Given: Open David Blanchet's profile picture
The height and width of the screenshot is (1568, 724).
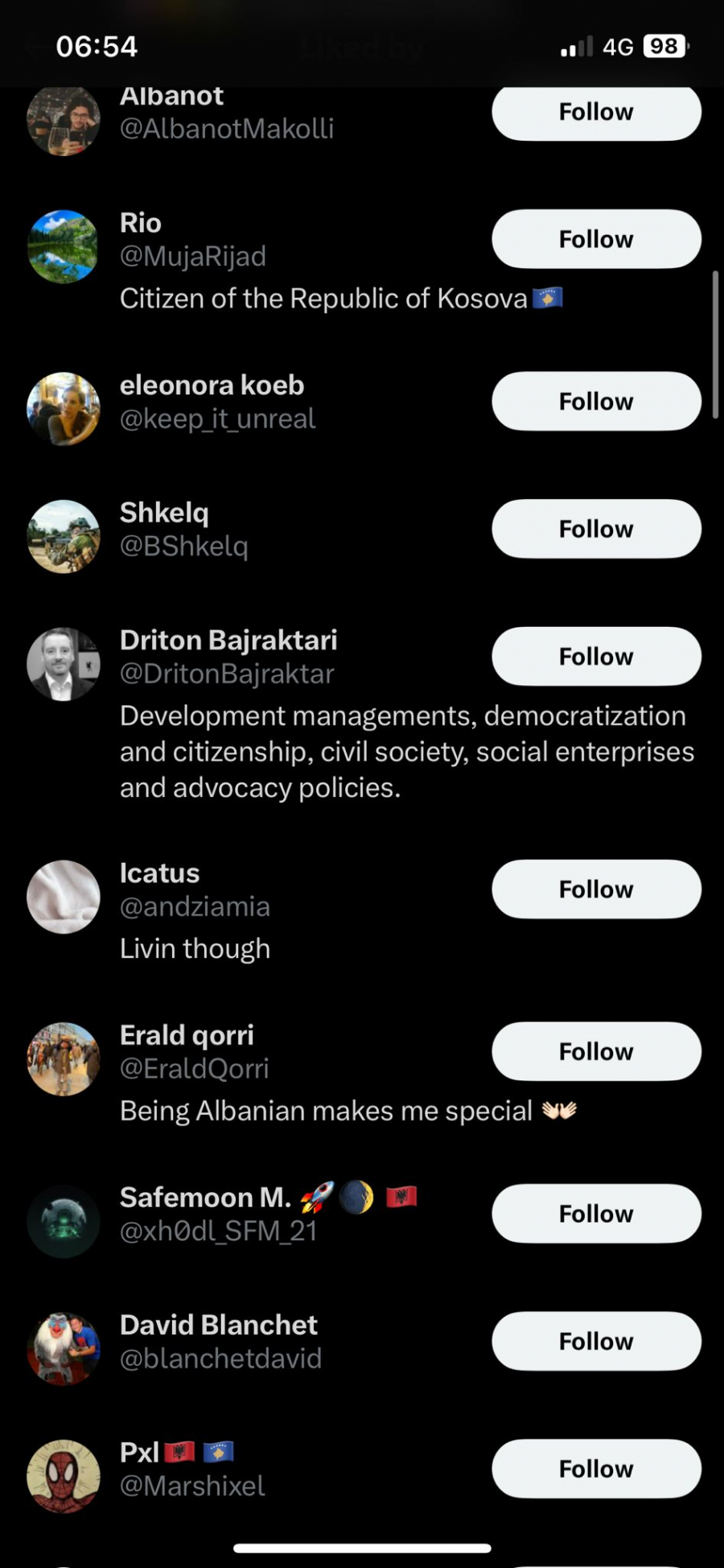Looking at the screenshot, I should click(64, 1348).
